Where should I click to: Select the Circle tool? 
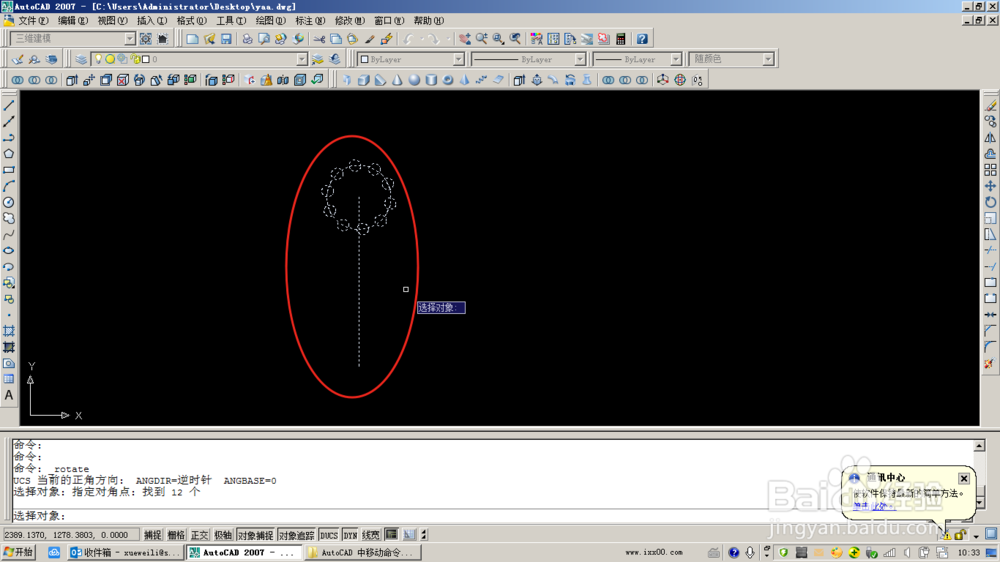9,202
